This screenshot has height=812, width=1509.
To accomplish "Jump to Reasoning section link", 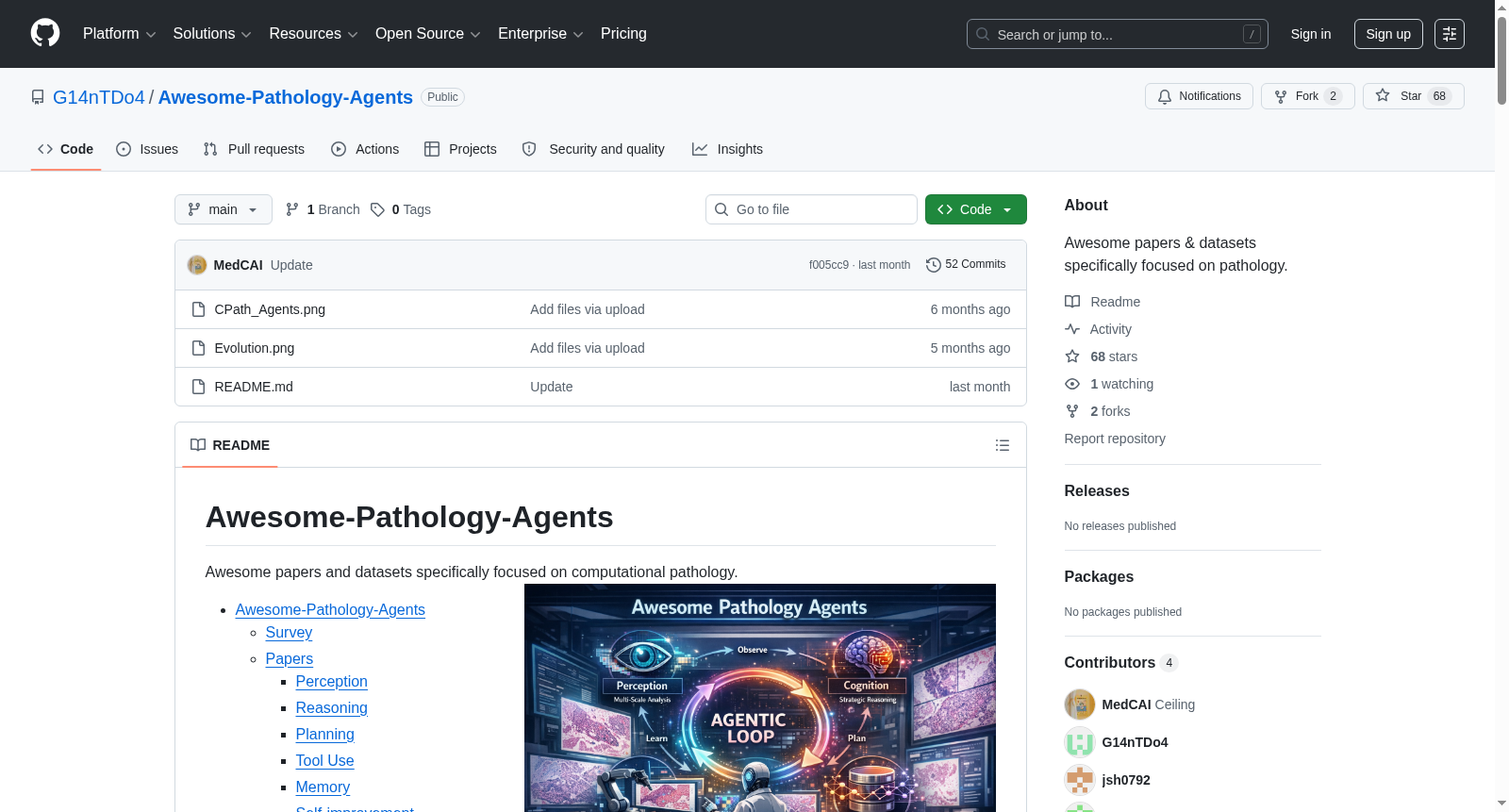I will point(332,708).
